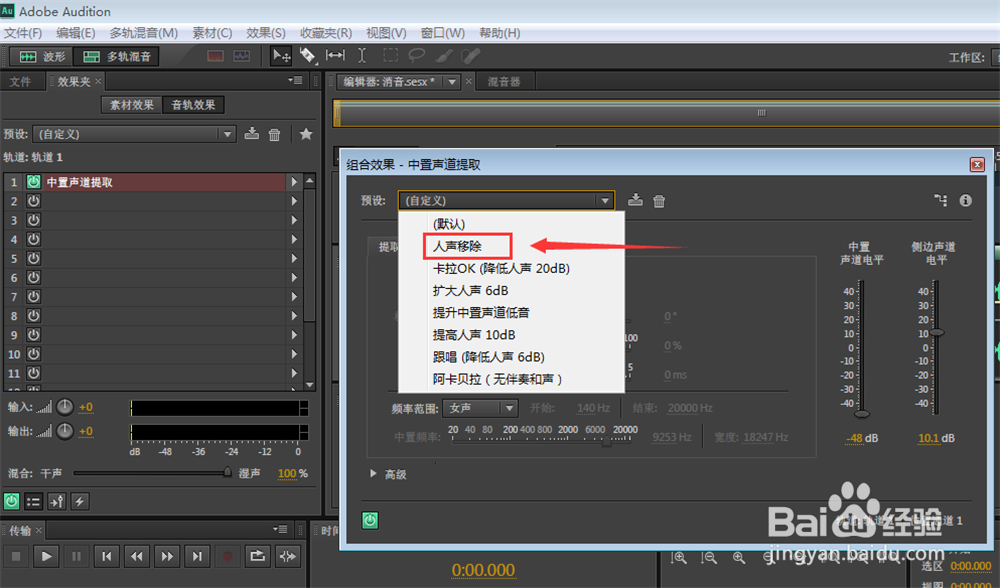
Task: Select the Slip tool
Action: pos(335,56)
